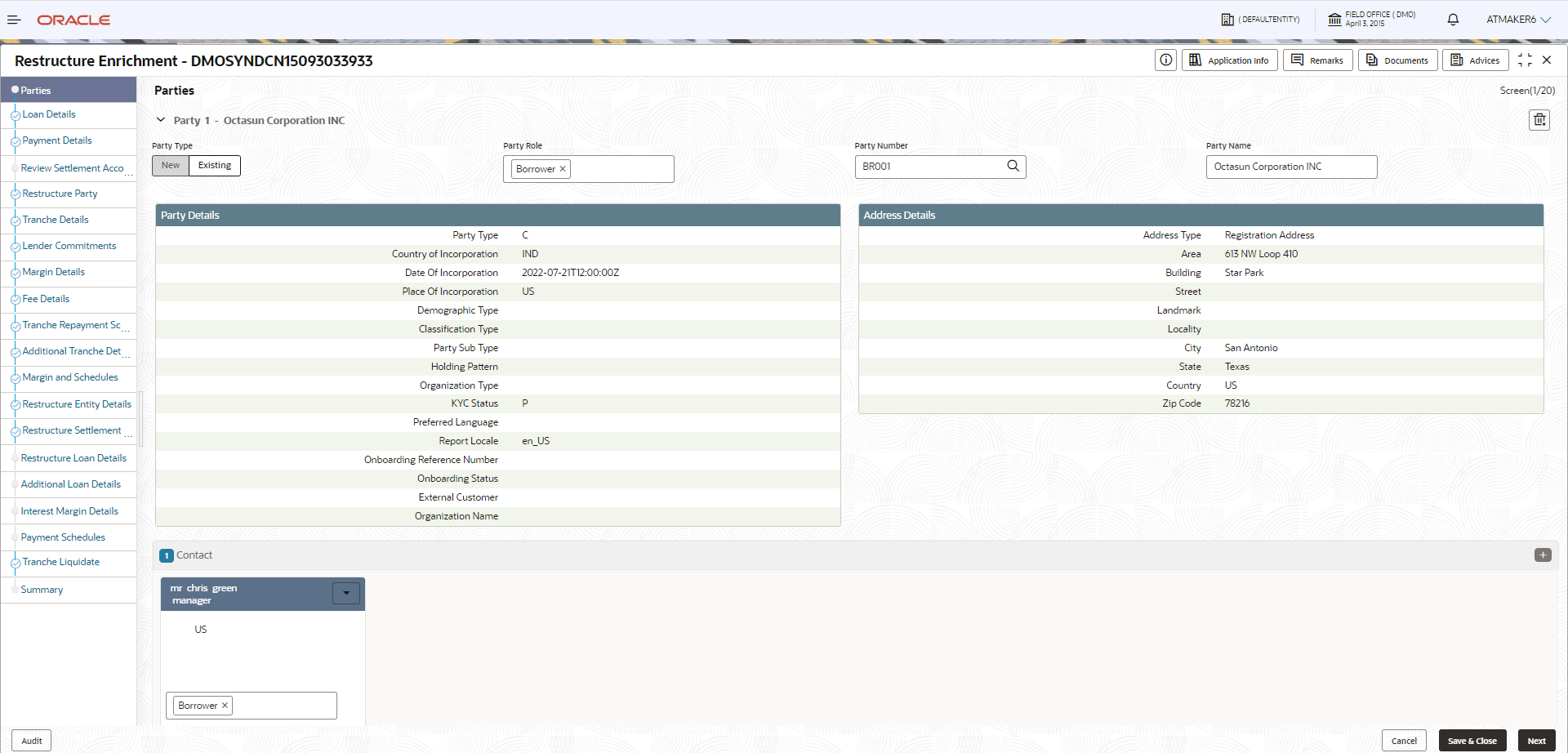Click the Party Name field

pos(1291,167)
